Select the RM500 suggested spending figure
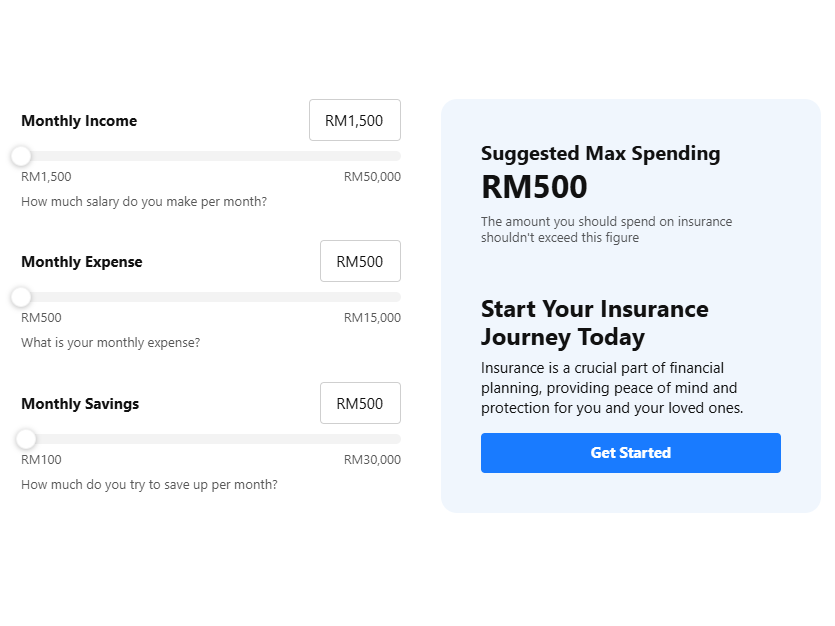Image resolution: width=835 pixels, height=626 pixels. point(534,186)
